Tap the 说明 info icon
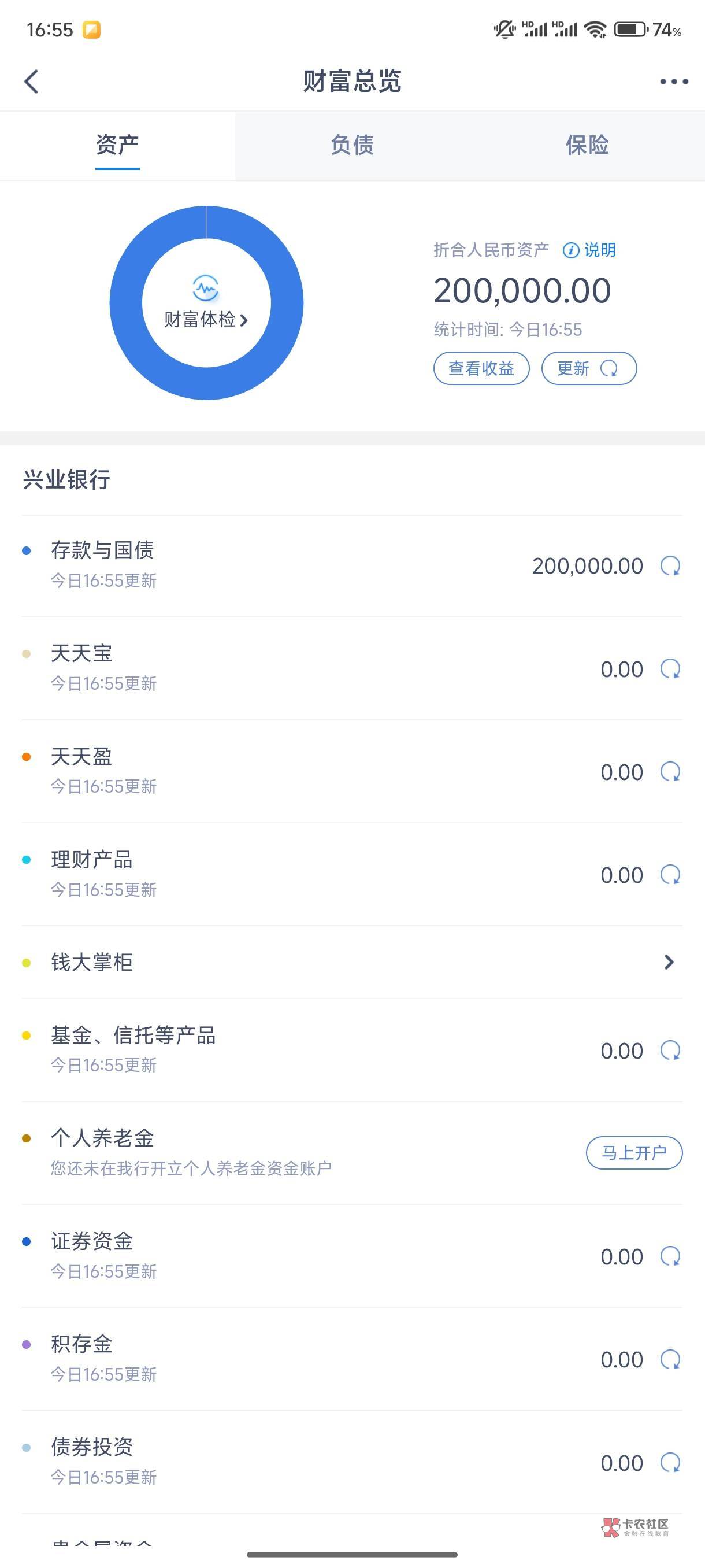This screenshot has height=1568, width=705. [570, 250]
